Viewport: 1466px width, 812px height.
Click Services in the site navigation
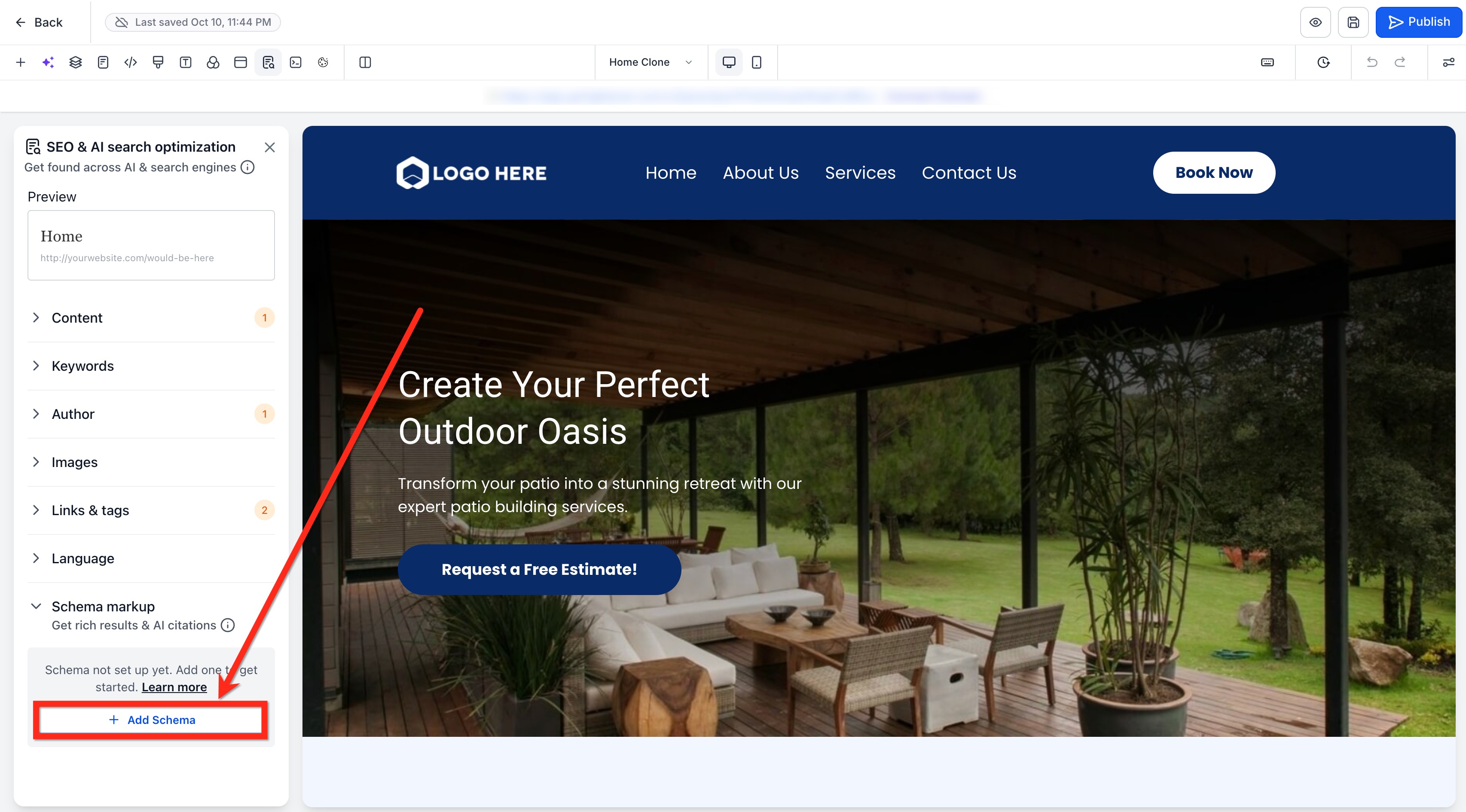[860, 172]
